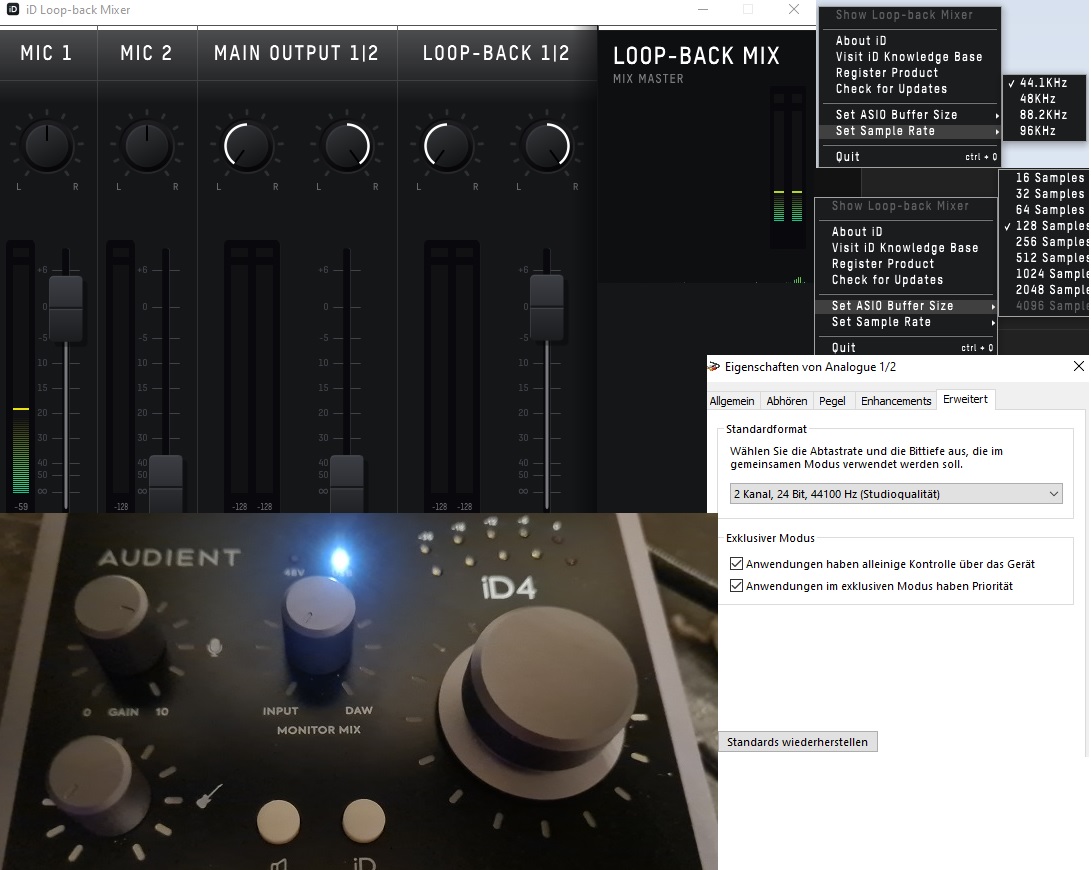This screenshot has width=1091, height=870.
Task: Open Set Sample Rate below highlighted Set ASIO Buffer Size
Action: click(906, 322)
